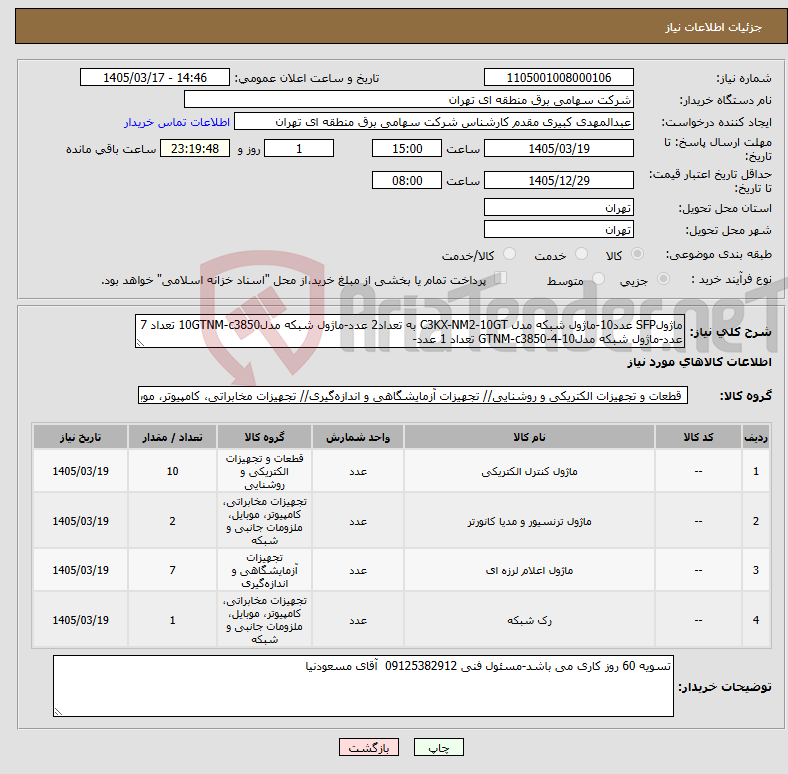Image resolution: width=788 pixels, height=774 pixels.
Task: Click the remaining days field showing 1
Action: pyautogui.click(x=299, y=149)
